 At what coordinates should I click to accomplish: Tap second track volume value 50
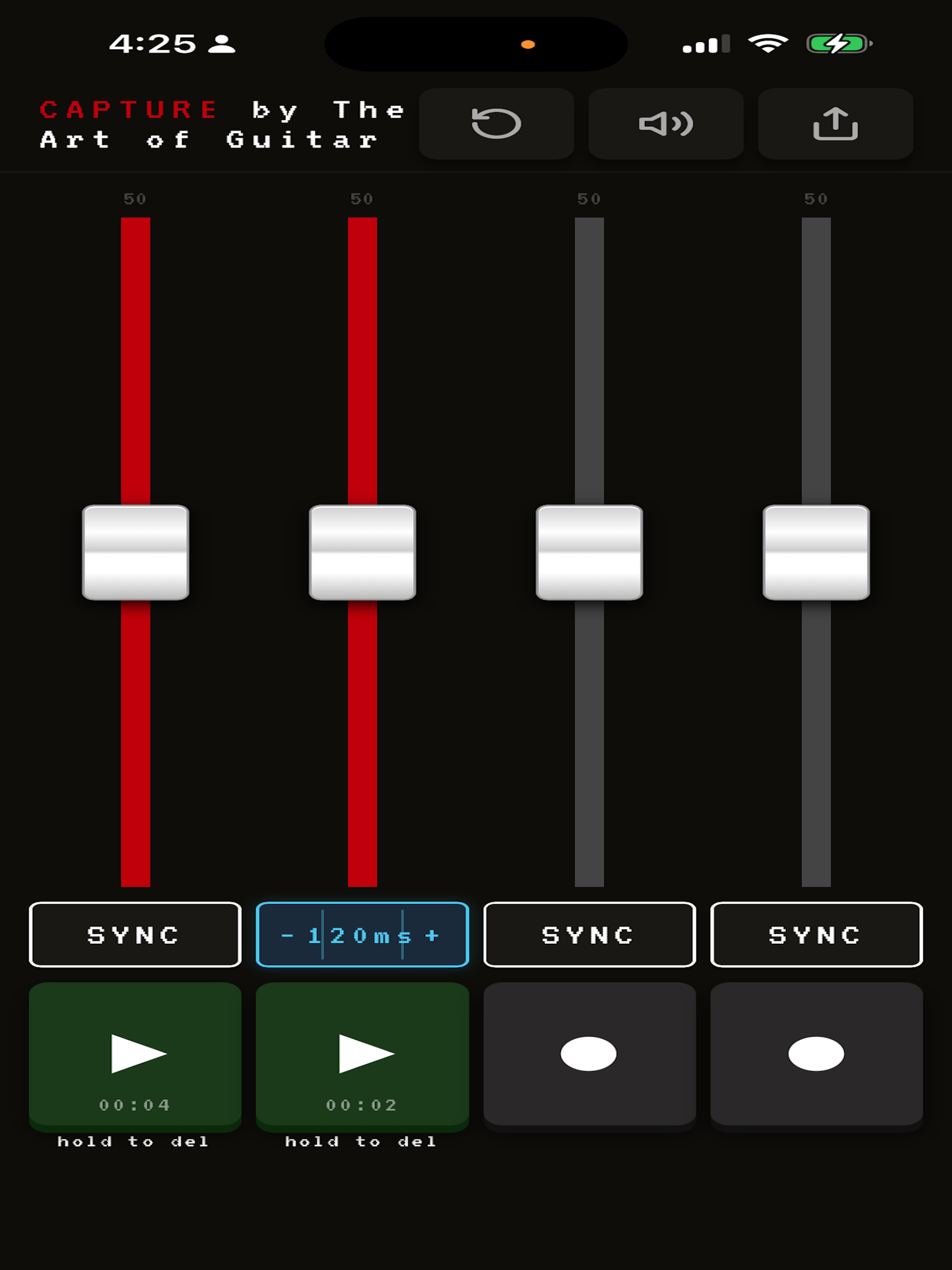(362, 199)
